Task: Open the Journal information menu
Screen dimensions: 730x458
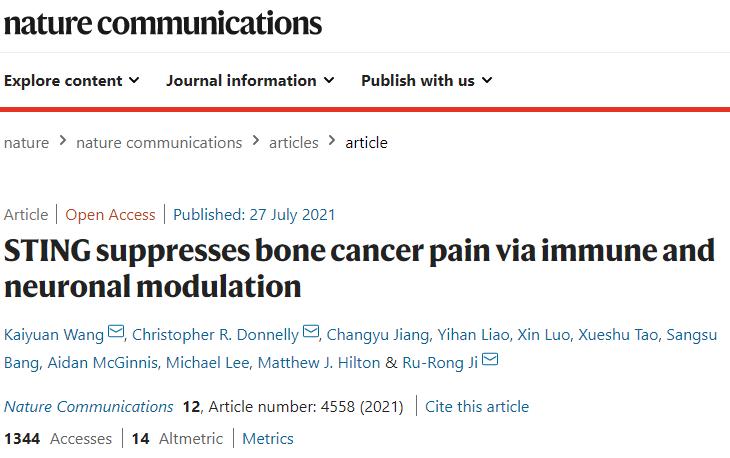Action: tap(250, 80)
